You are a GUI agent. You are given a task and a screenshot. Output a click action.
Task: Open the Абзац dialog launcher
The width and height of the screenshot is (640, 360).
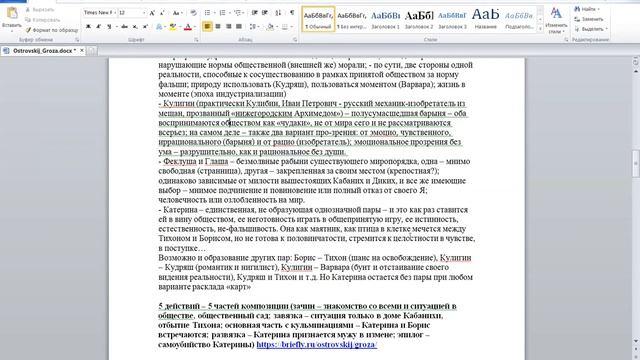point(295,40)
